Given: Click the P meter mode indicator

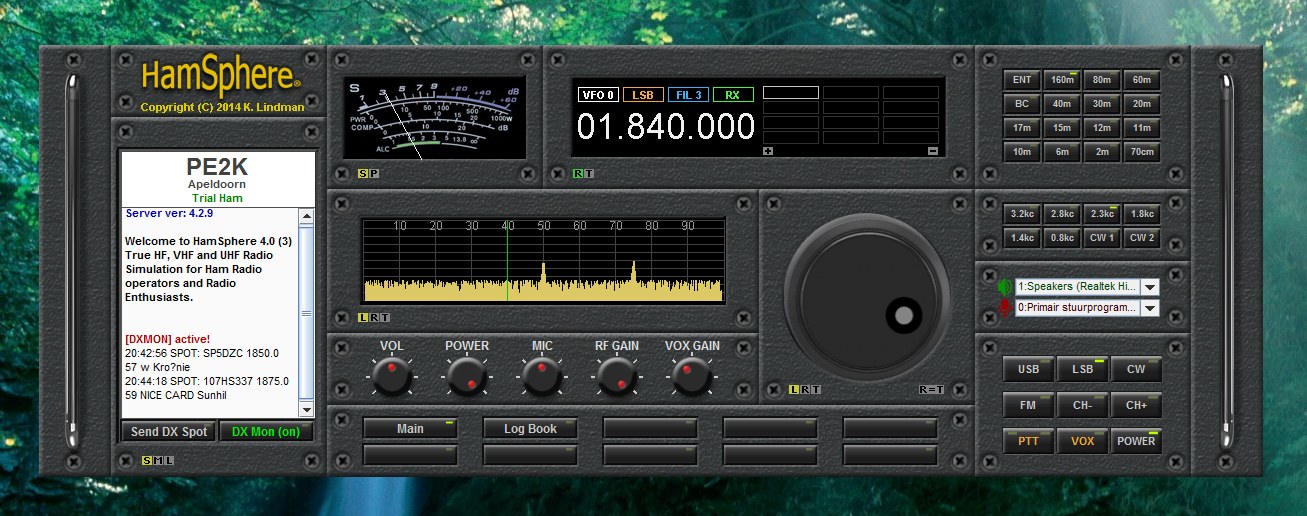Looking at the screenshot, I should click(x=374, y=174).
